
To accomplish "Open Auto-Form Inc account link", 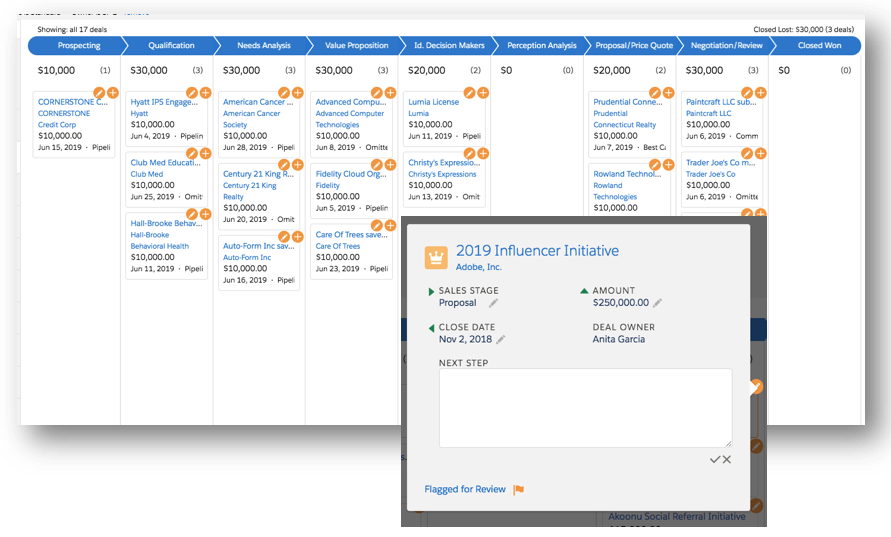I will coord(247,257).
